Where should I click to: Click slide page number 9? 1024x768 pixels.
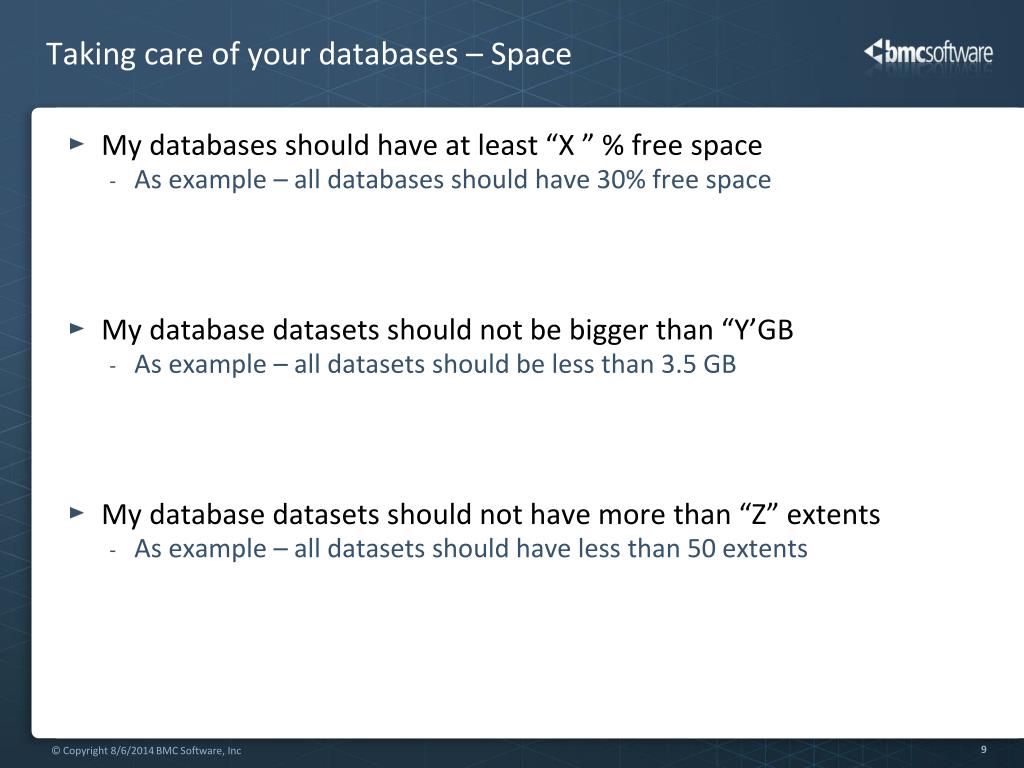[x=984, y=750]
